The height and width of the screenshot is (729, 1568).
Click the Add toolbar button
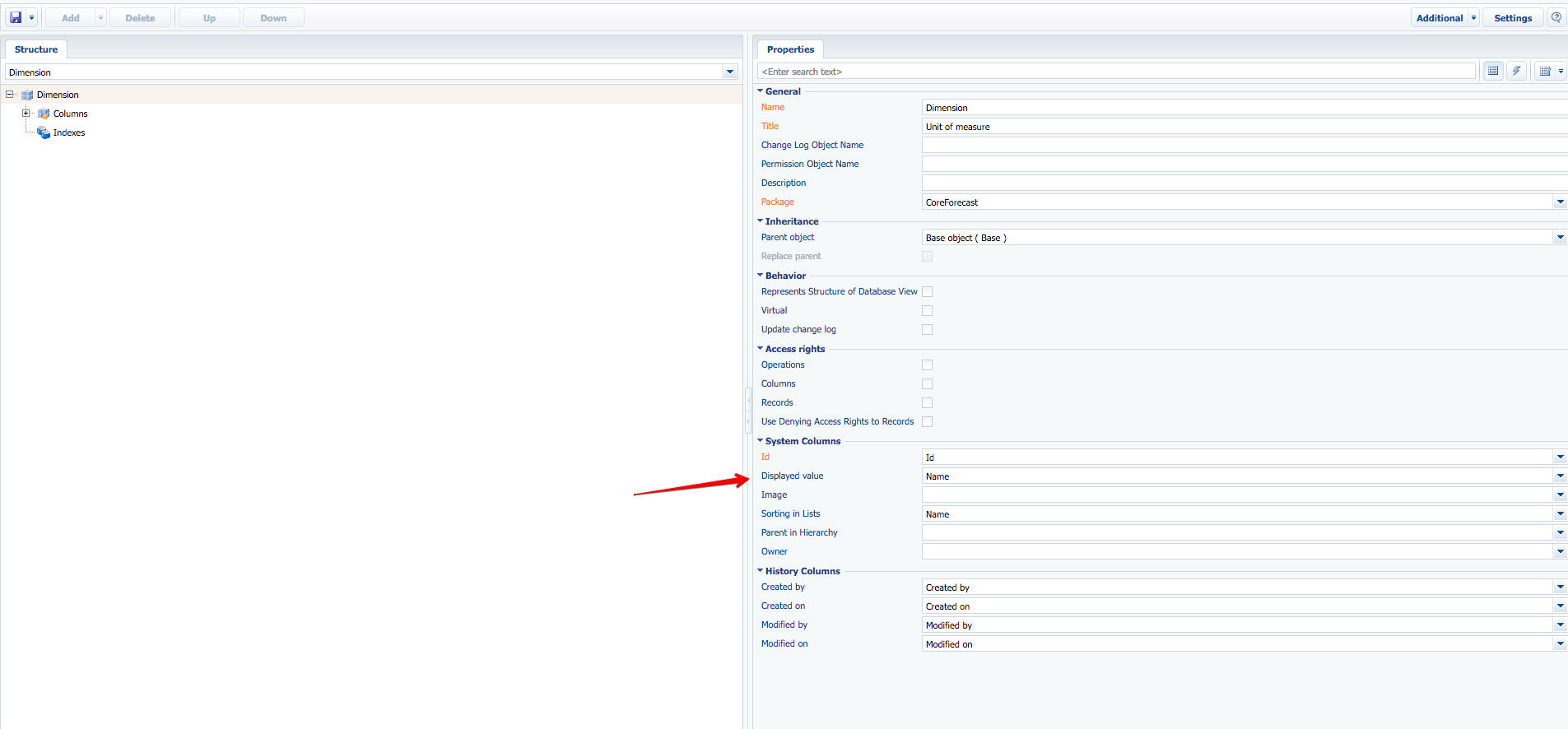[71, 17]
